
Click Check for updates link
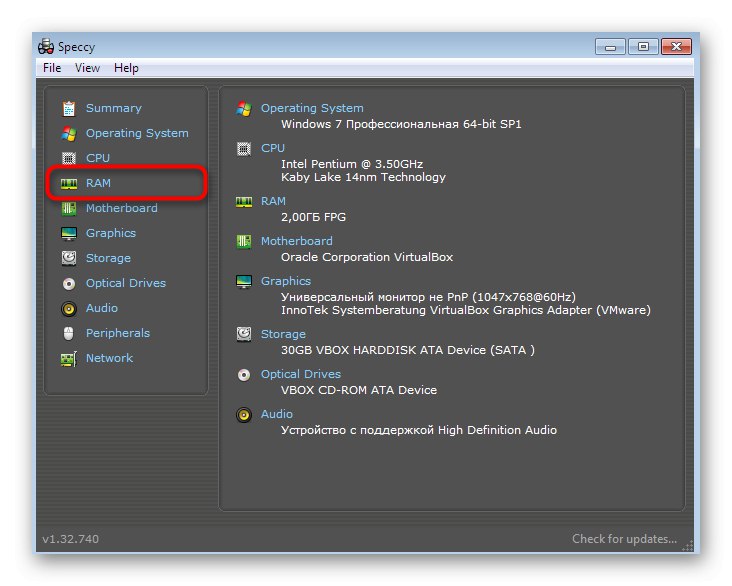[x=624, y=539]
